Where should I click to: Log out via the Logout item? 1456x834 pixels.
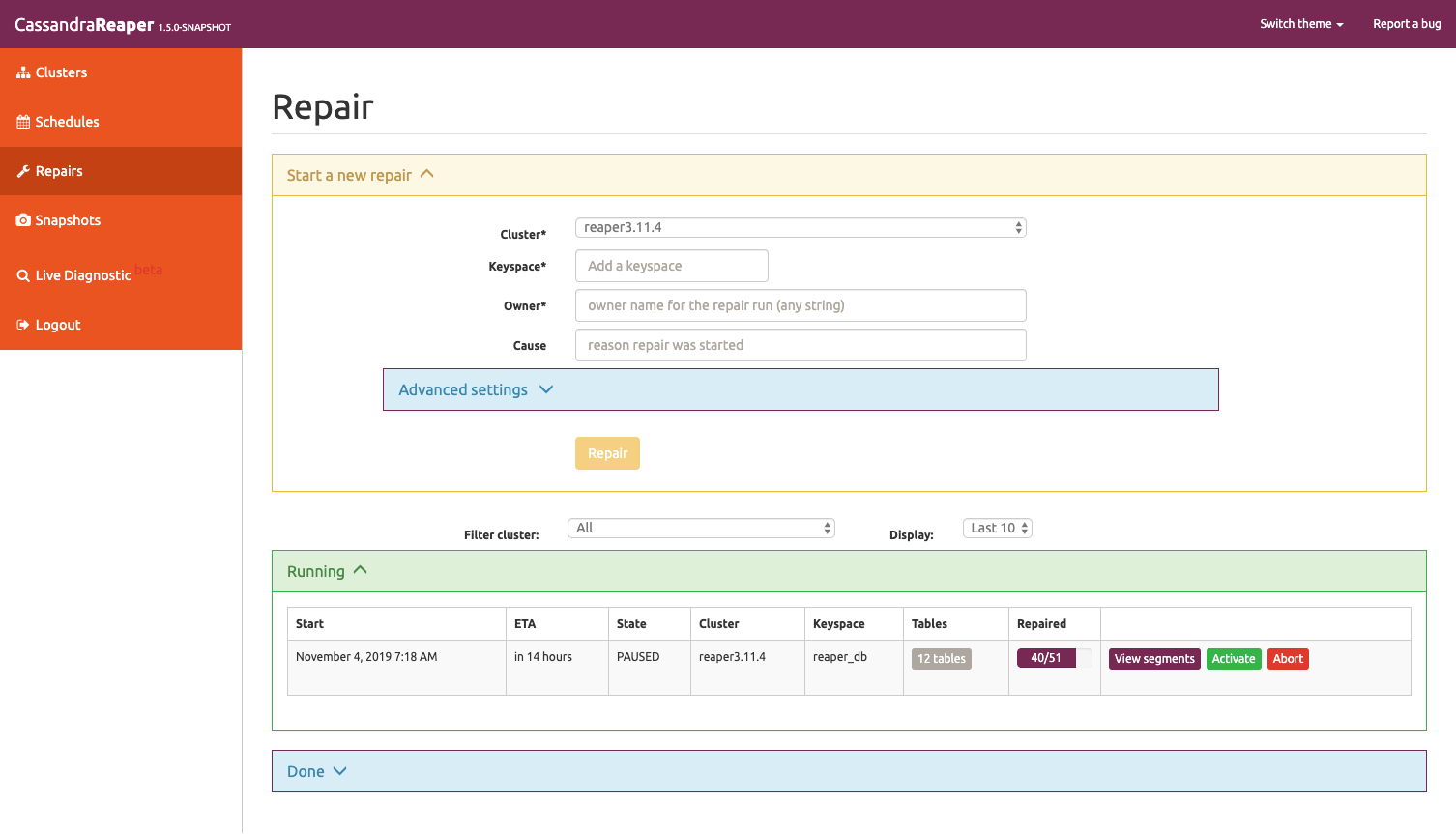pyautogui.click(x=121, y=325)
